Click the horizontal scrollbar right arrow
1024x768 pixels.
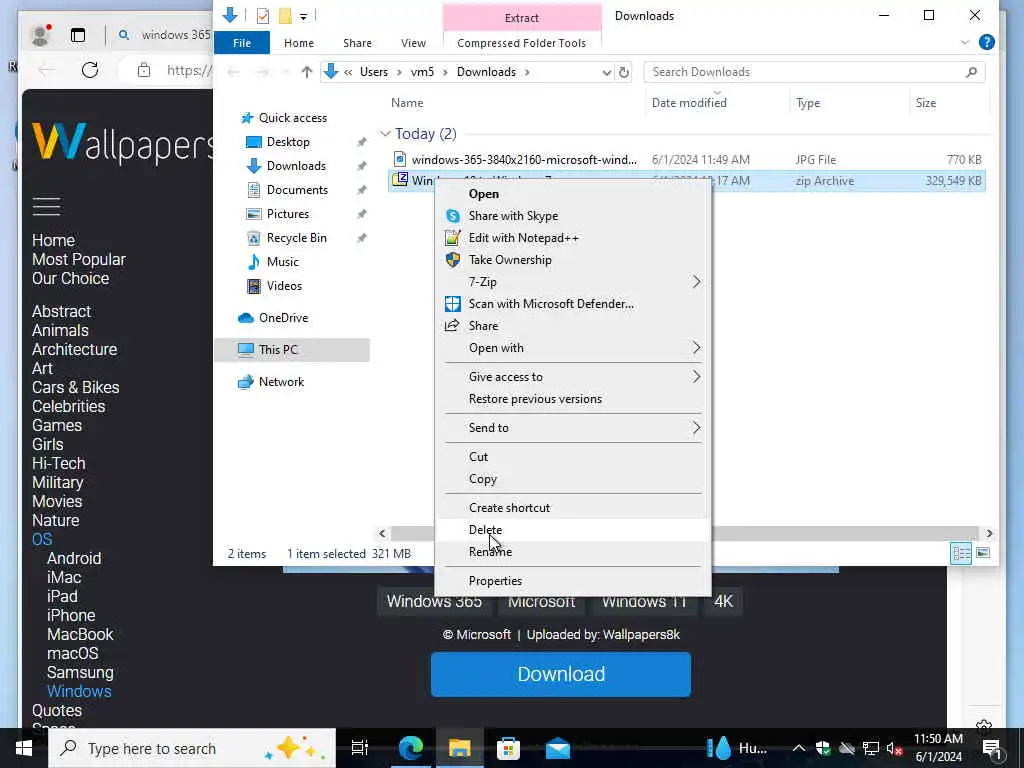coord(989,534)
